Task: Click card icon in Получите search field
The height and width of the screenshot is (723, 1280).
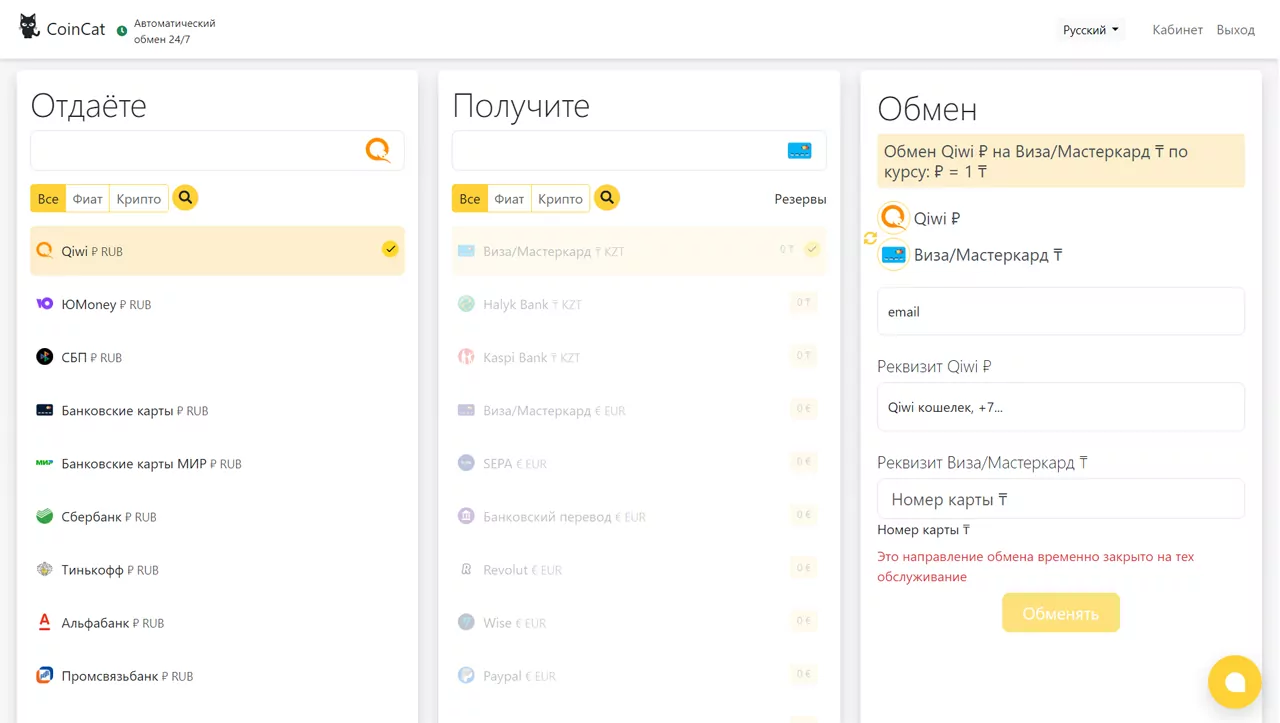Action: point(800,151)
